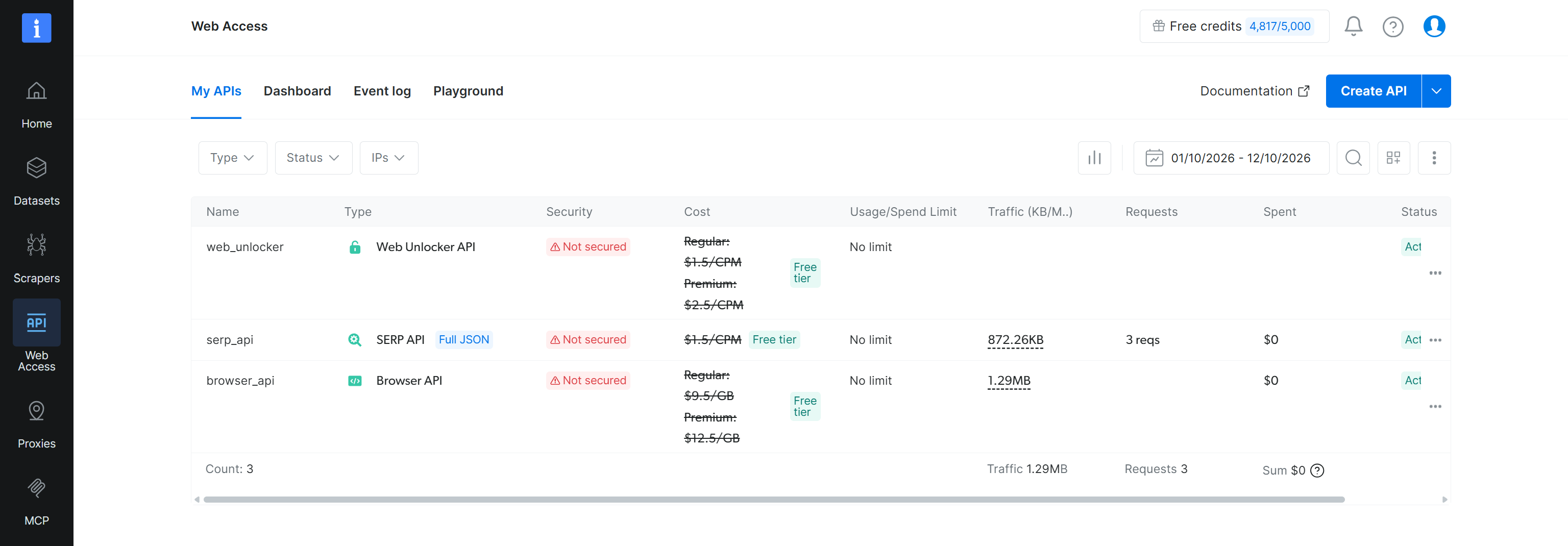This screenshot has height=546, width=1568.
Task: Expand the Type filter dropdown
Action: (x=233, y=158)
